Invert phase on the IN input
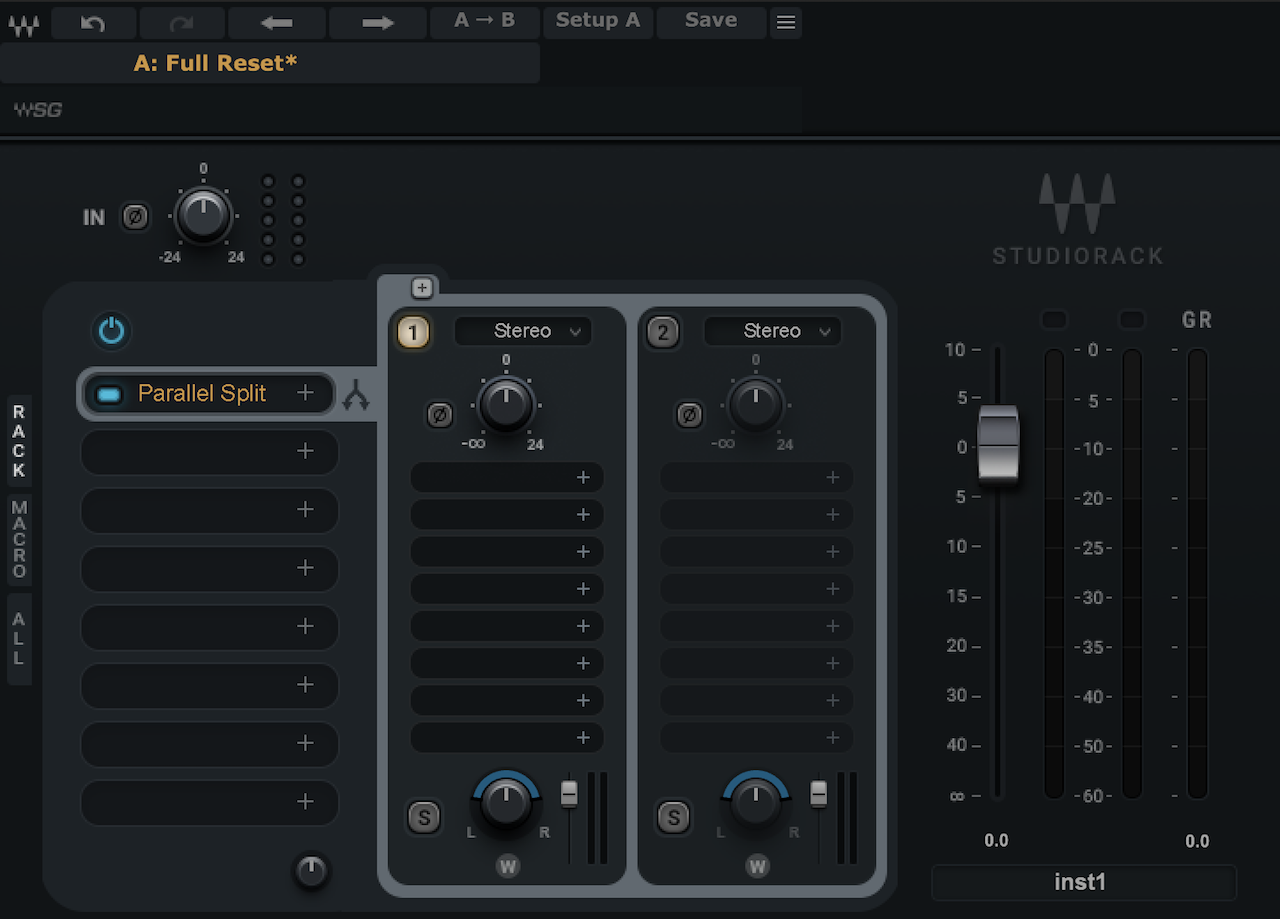The height and width of the screenshot is (919, 1280). (x=135, y=216)
